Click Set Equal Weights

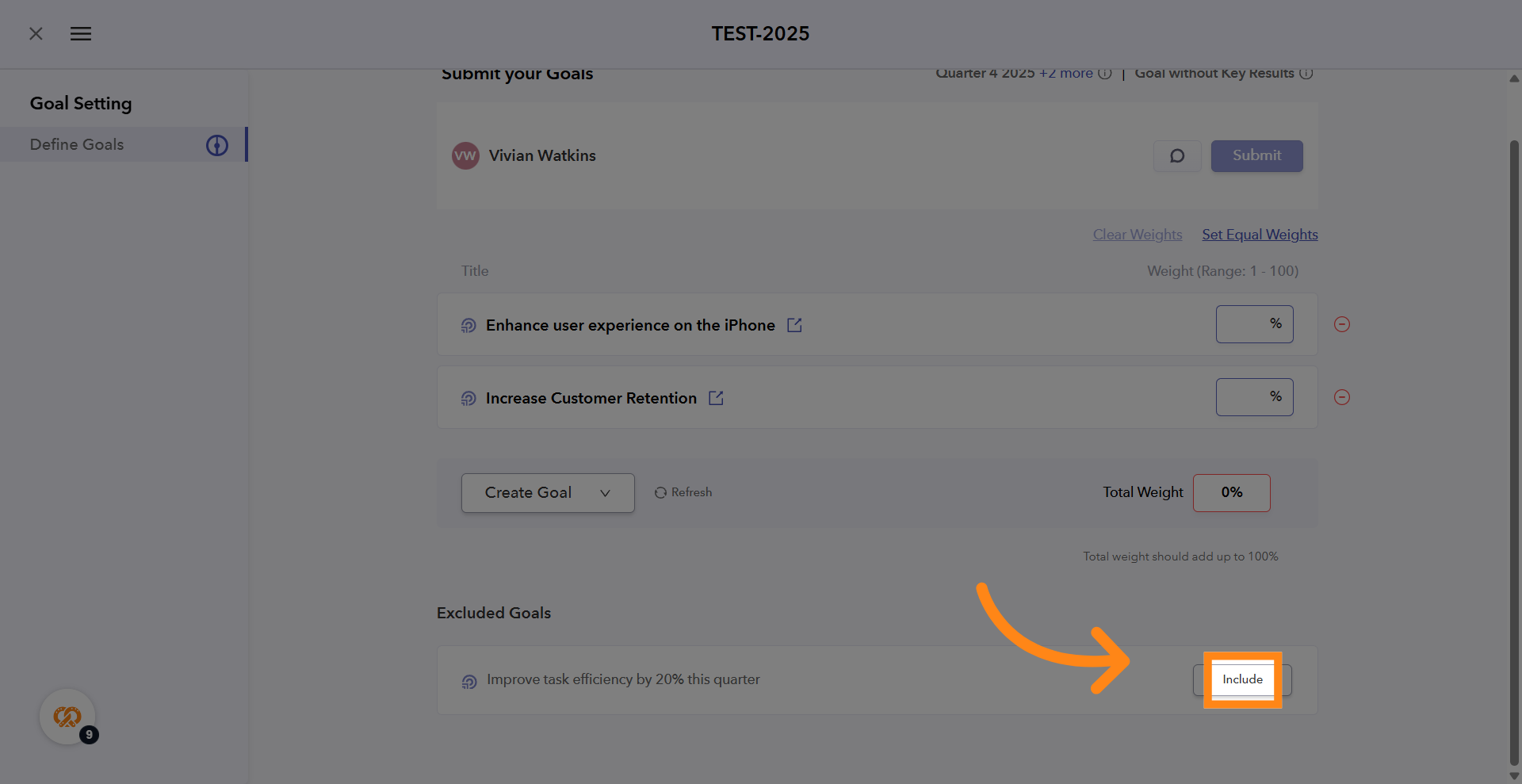click(x=1260, y=235)
